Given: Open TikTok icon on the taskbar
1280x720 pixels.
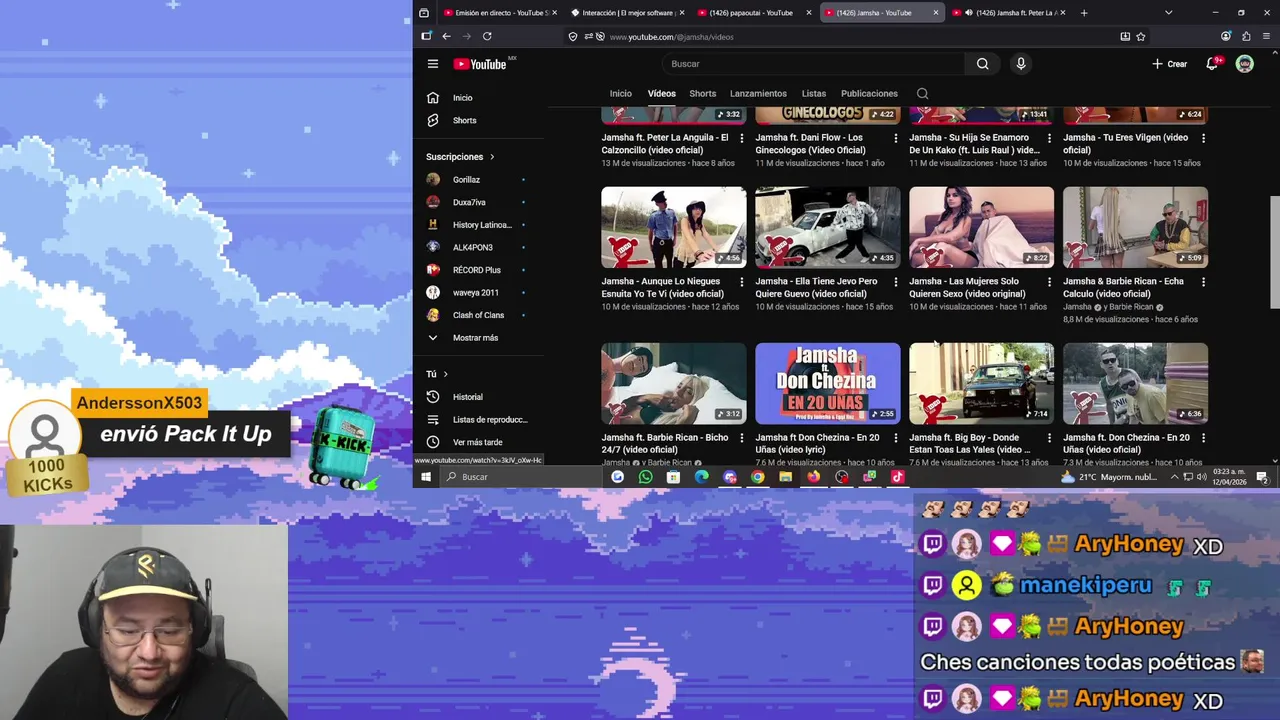Looking at the screenshot, I should [898, 477].
